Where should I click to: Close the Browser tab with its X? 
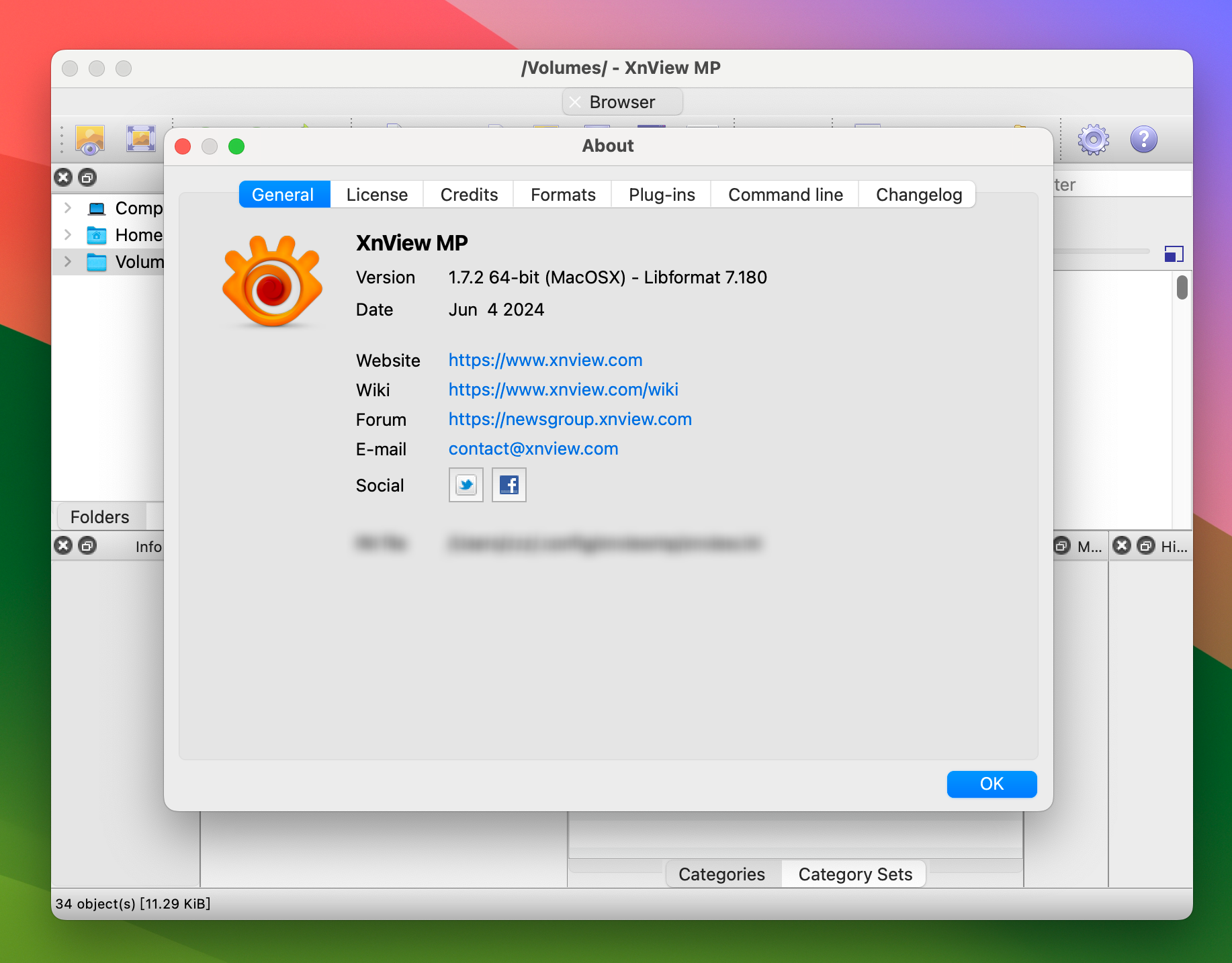click(x=575, y=102)
